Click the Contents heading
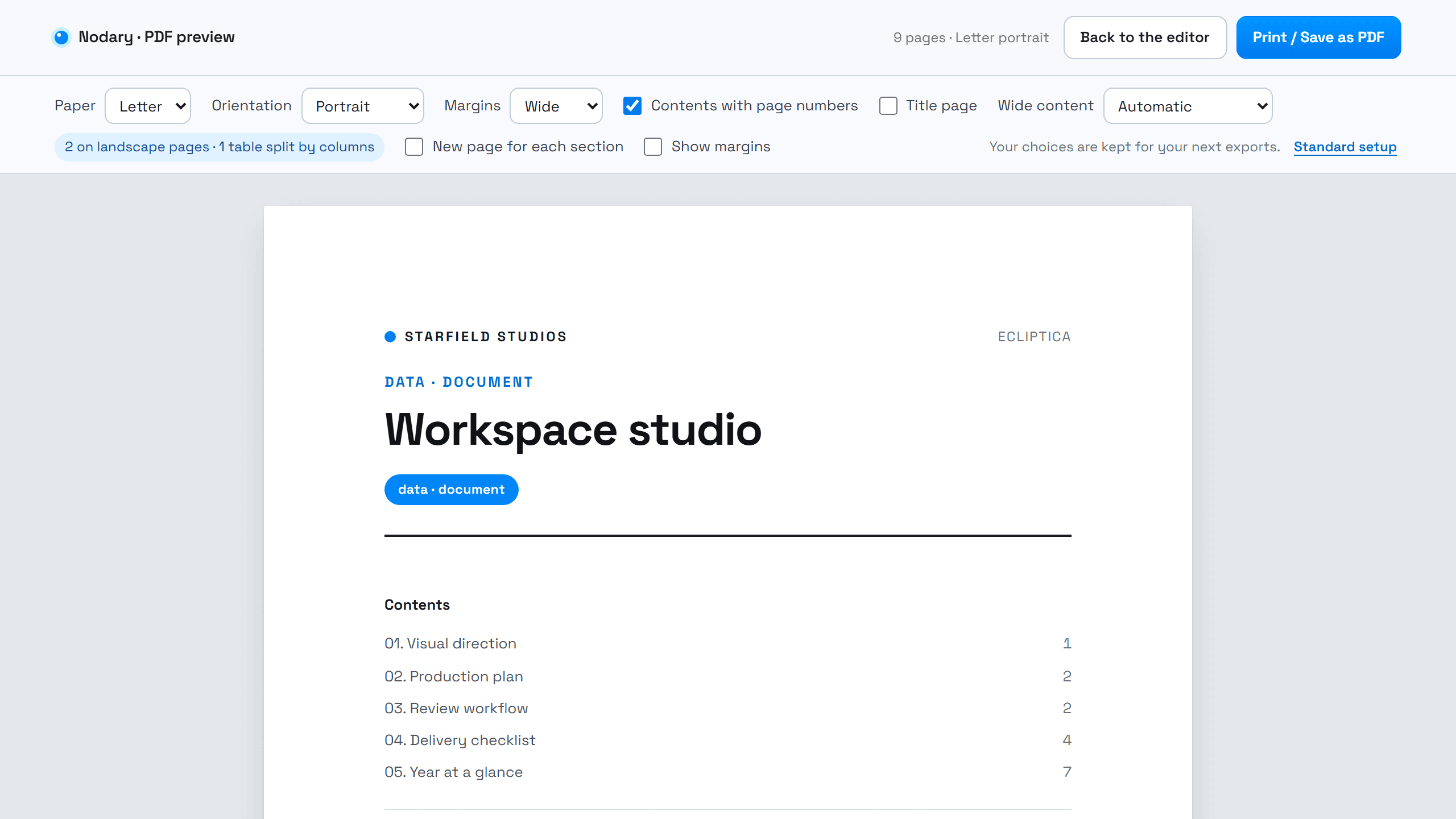 pyautogui.click(x=417, y=605)
